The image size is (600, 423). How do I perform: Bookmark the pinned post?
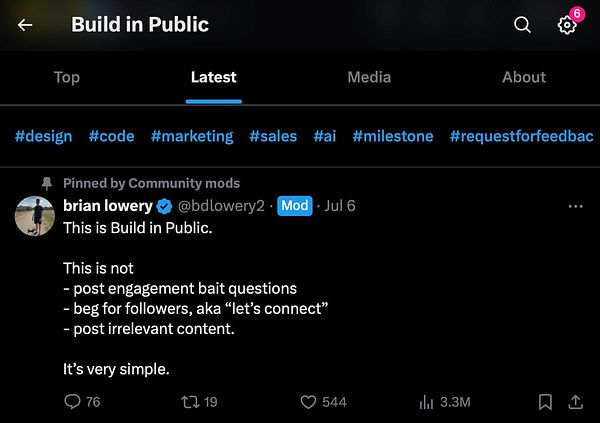click(x=545, y=402)
